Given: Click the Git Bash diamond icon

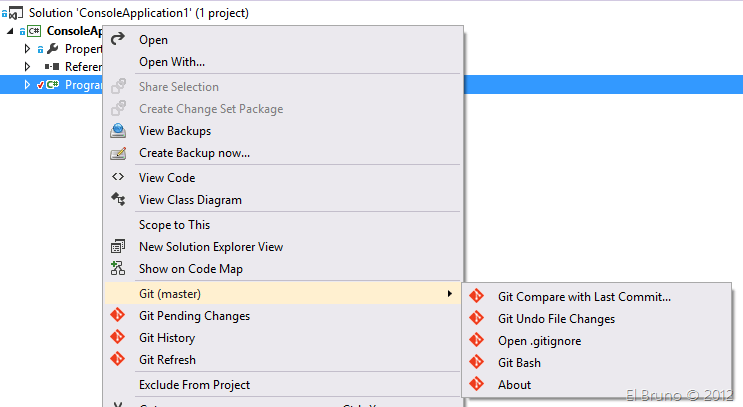Looking at the screenshot, I should (x=477, y=363).
